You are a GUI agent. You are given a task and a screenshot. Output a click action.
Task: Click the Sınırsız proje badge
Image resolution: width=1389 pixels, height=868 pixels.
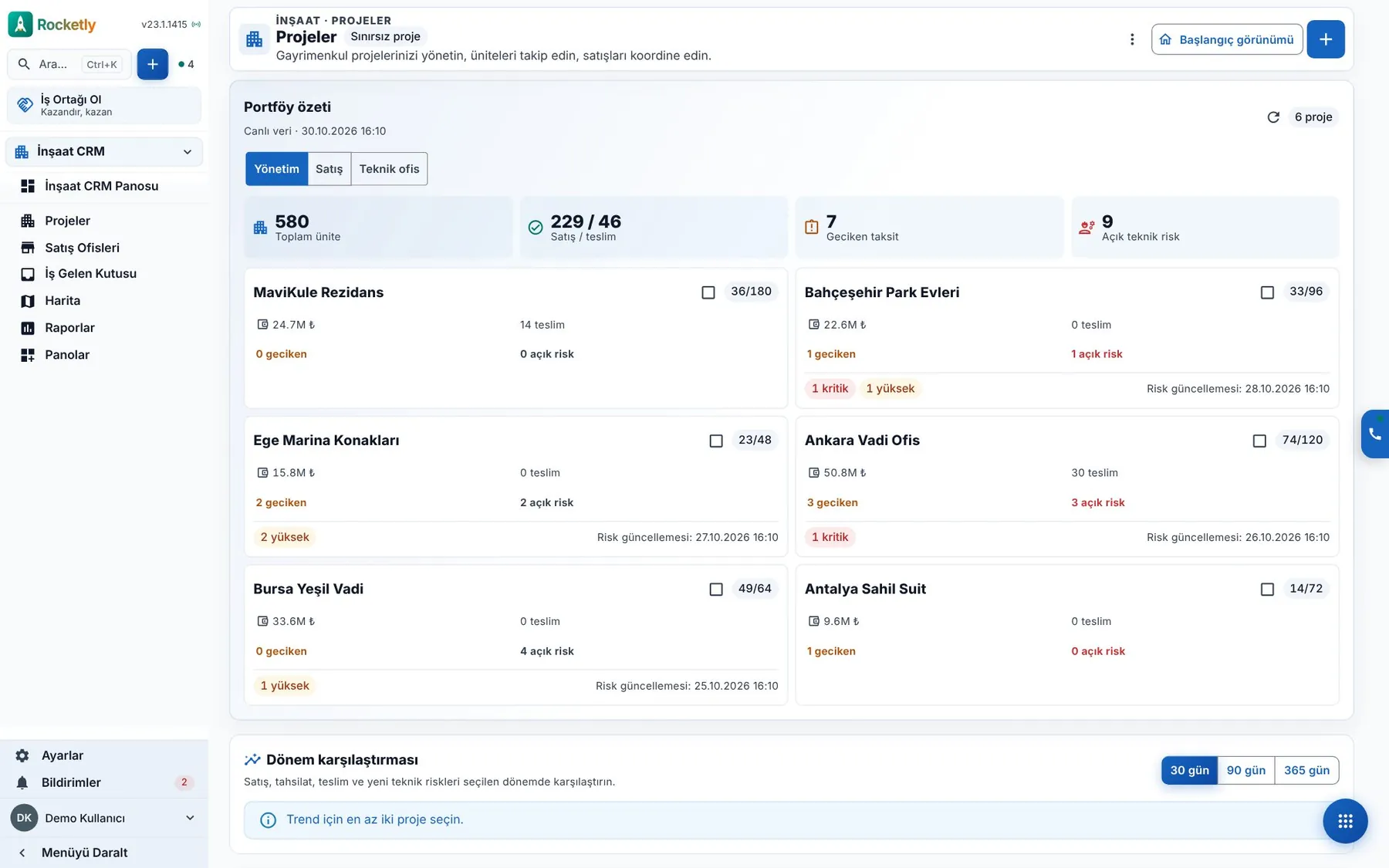pyautogui.click(x=386, y=36)
